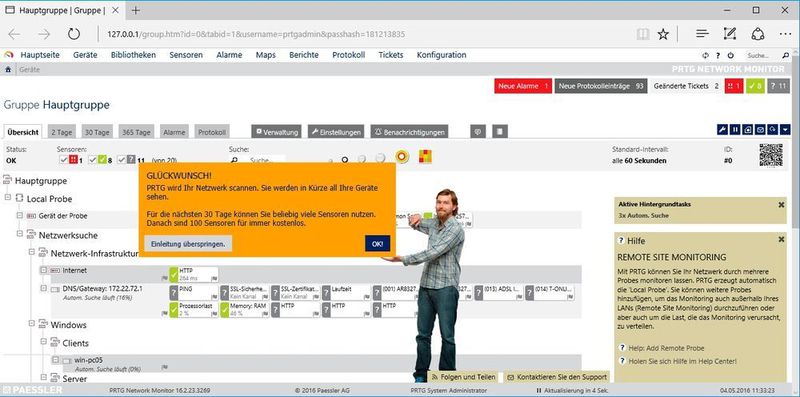Screen dimensions: 800x397
Task: Open the Alarme menu in top navigation
Action: [x=229, y=55]
